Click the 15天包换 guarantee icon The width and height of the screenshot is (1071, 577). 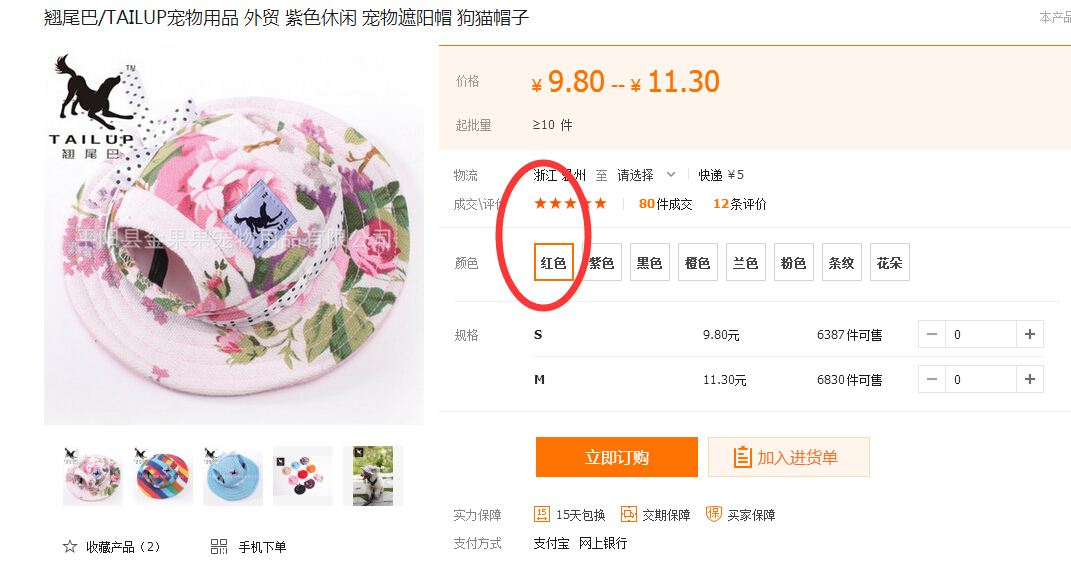(541, 514)
